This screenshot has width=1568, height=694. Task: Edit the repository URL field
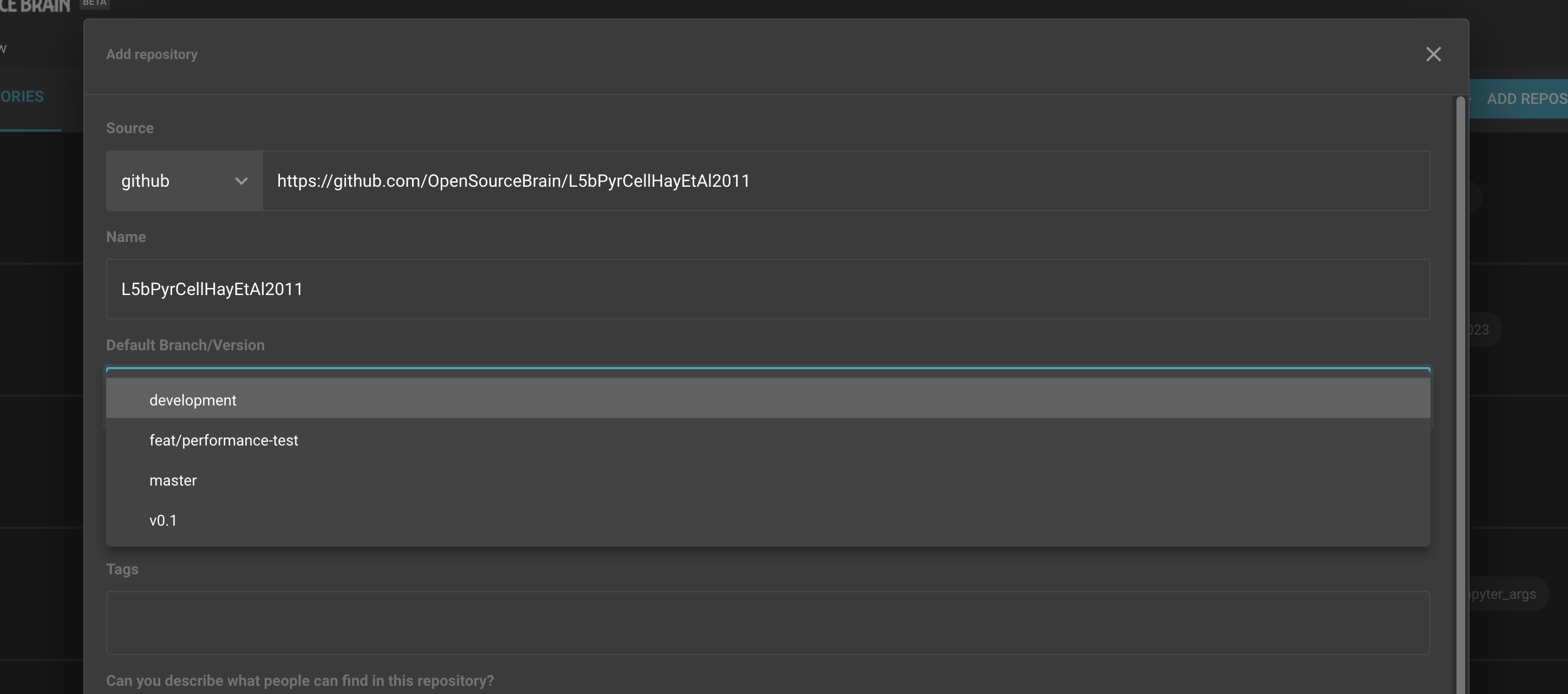[x=846, y=181]
